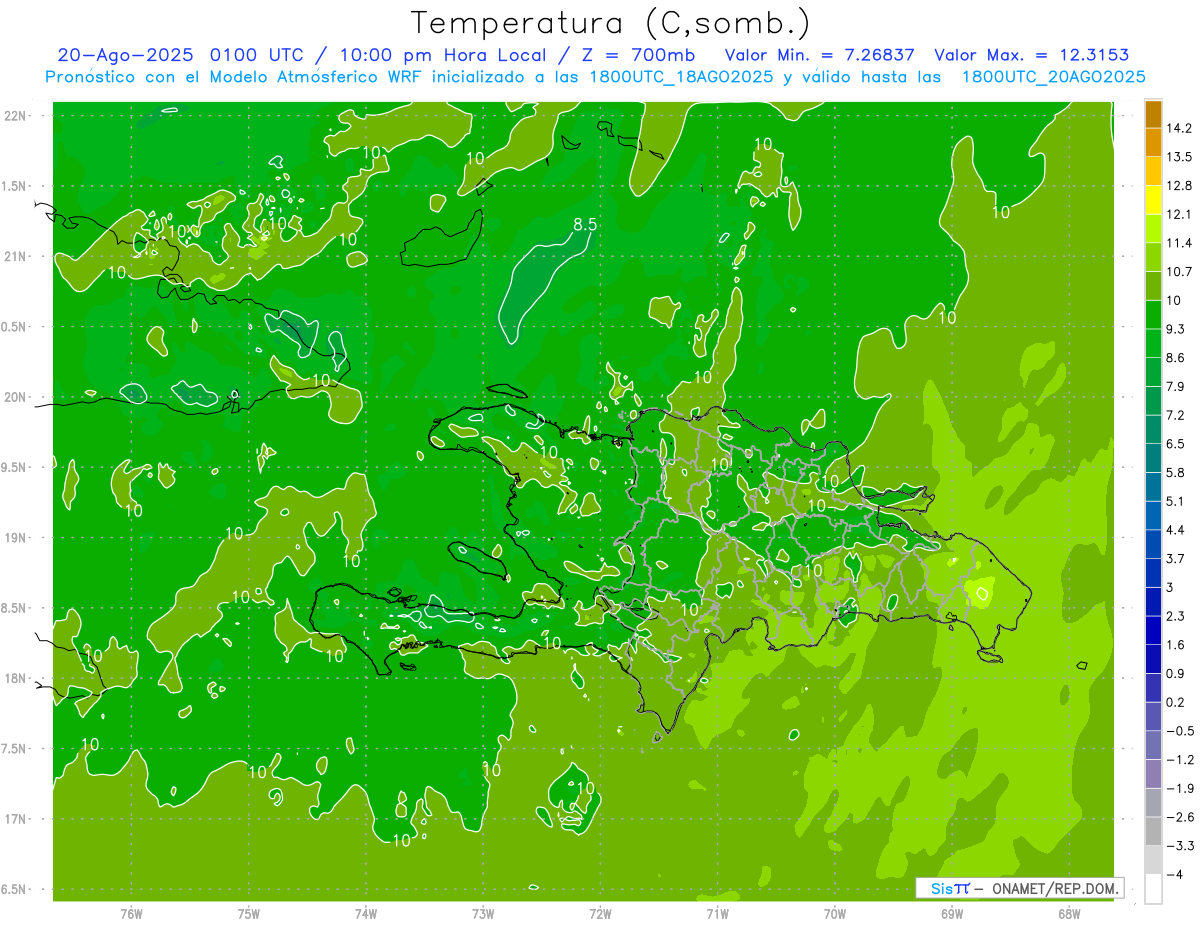This screenshot has width=1200, height=927.
Task: Click 'Valor Max. = 12.3153' text
Action: point(1031,55)
